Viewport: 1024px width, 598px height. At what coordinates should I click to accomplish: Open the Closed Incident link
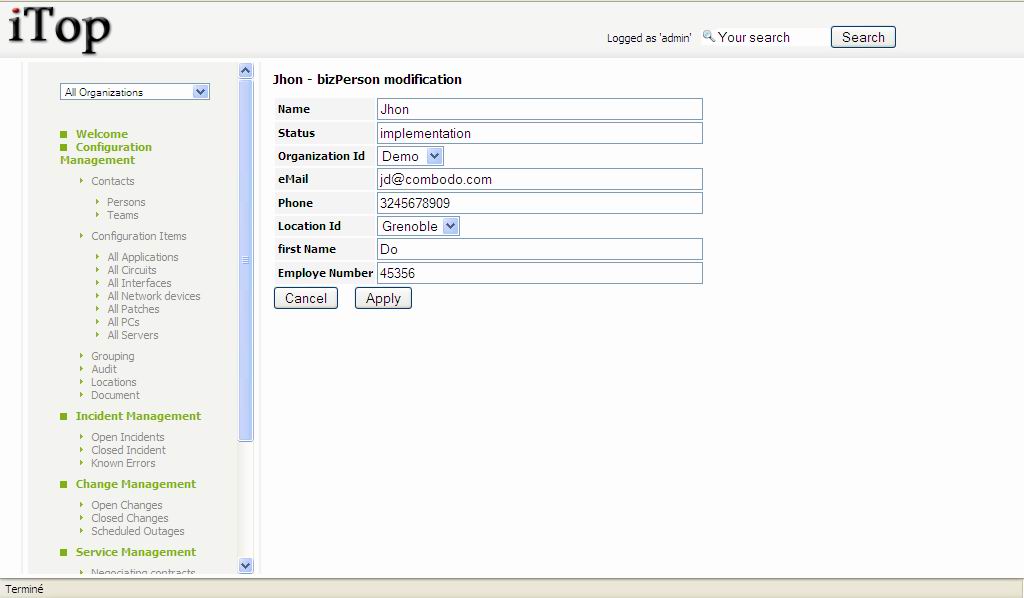tap(129, 450)
